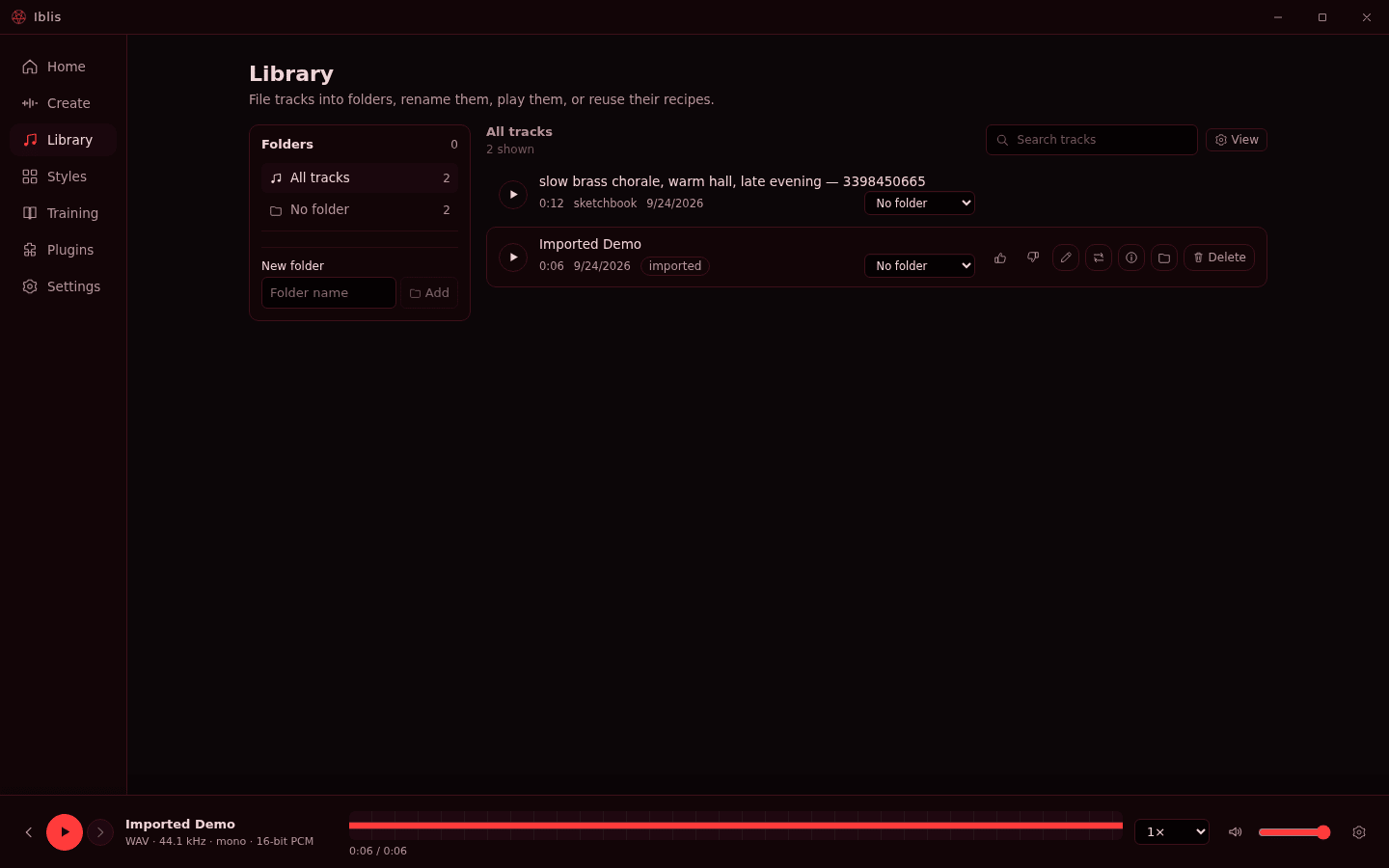1389x868 pixels.
Task: Delete the Imported Demo track
Action: (1219, 258)
